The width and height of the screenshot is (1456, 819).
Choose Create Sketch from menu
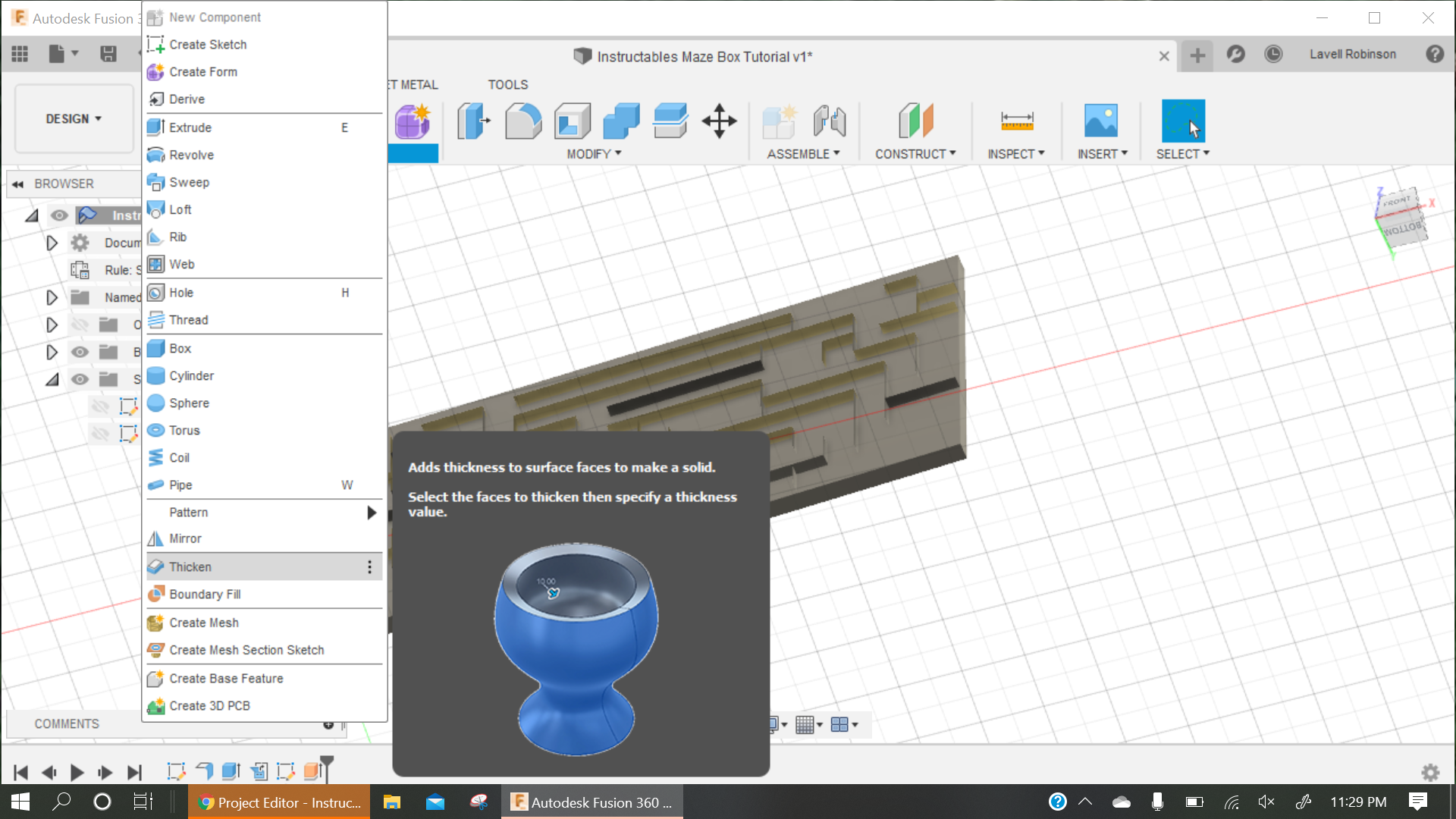(x=264, y=45)
